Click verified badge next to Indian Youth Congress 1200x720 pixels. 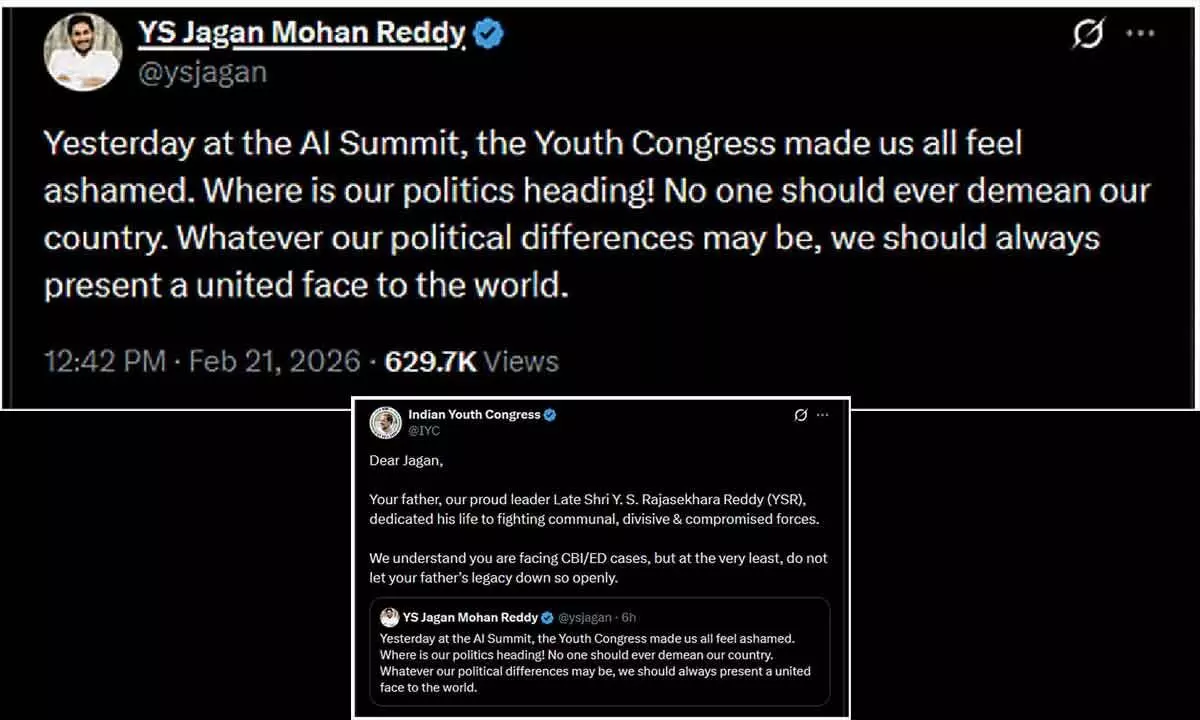click(x=550, y=414)
